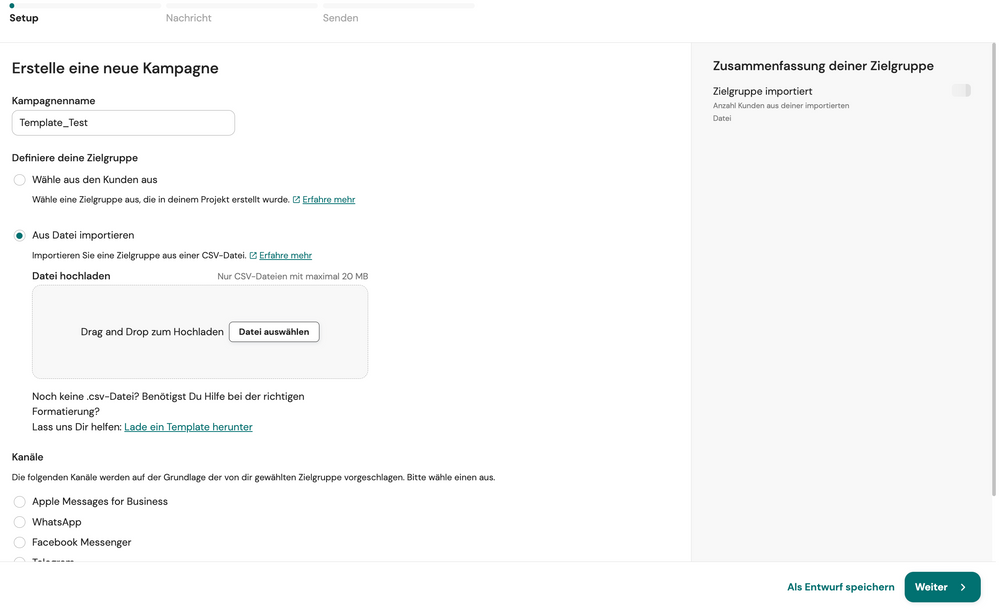Switch to the Nachricht step

click(189, 18)
